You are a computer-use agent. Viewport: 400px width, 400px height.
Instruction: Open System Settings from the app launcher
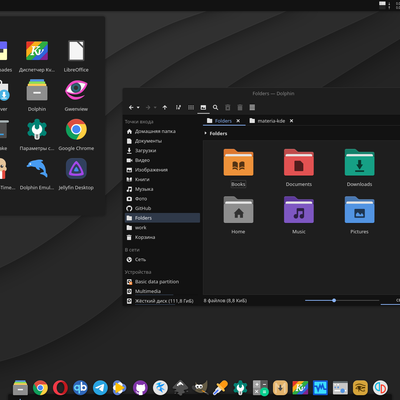pos(37,135)
